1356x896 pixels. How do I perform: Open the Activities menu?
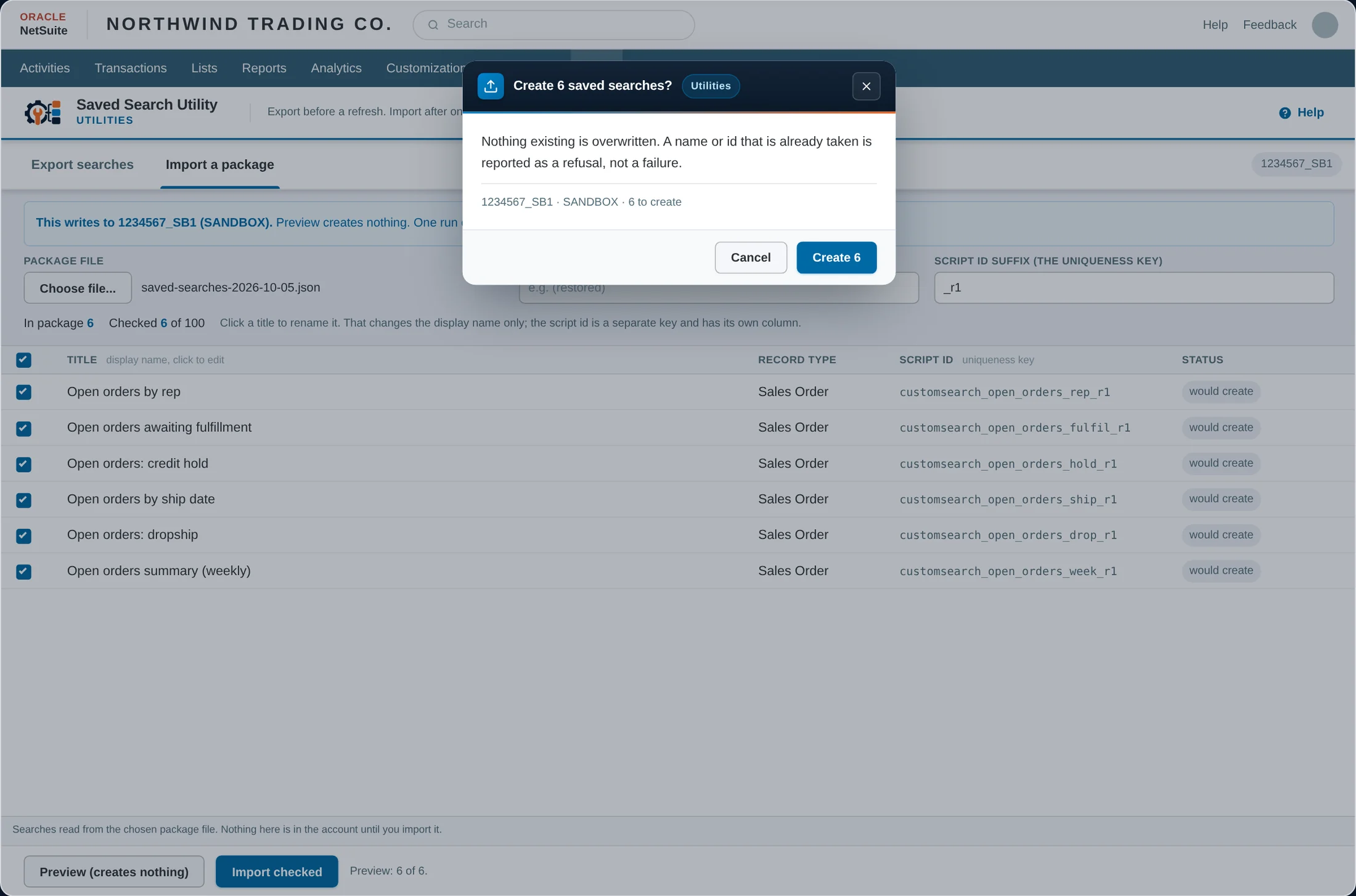[44, 68]
